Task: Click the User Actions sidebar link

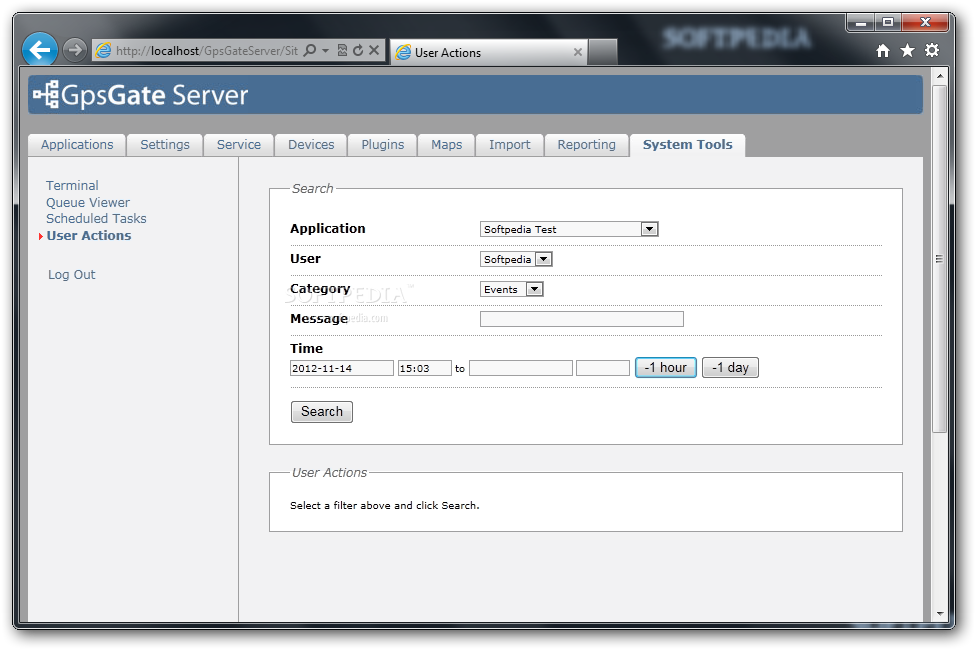Action: (x=89, y=235)
